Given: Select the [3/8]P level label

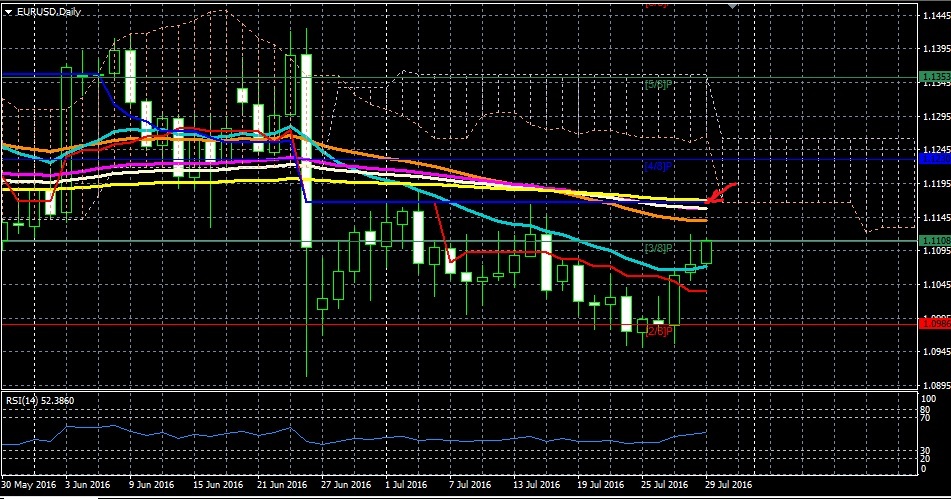Looking at the screenshot, I should coord(657,248).
